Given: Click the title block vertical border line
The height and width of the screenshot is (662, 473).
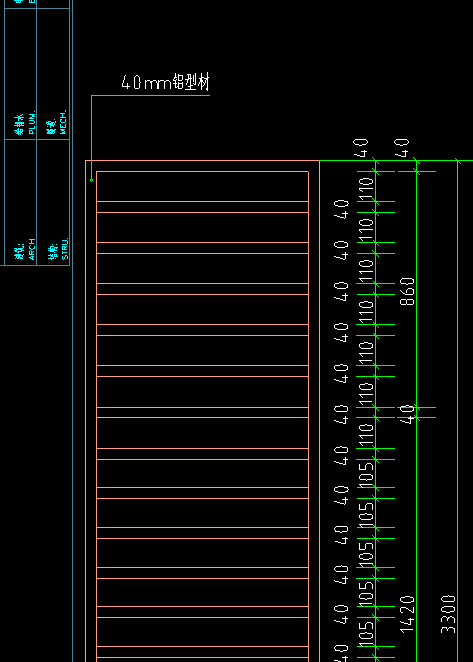Looking at the screenshot, I should click(73, 331).
